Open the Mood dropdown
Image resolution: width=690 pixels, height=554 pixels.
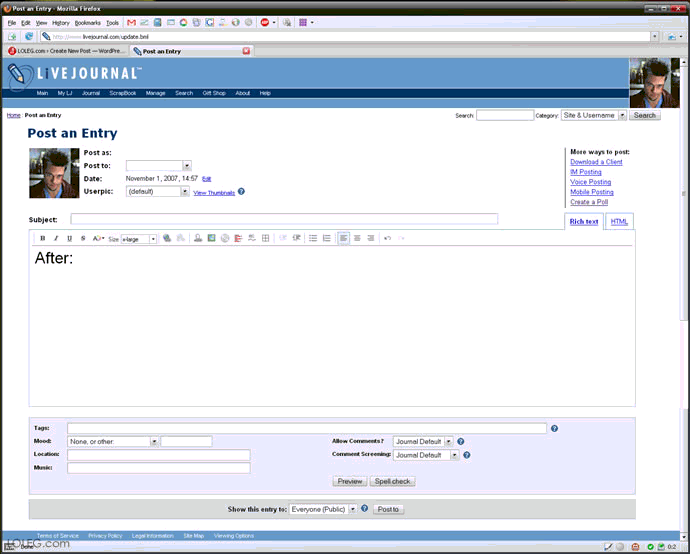113,441
